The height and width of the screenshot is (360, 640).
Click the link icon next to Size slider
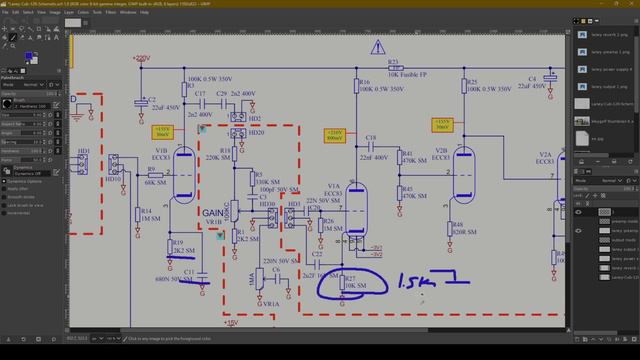pyautogui.click(x=58, y=115)
